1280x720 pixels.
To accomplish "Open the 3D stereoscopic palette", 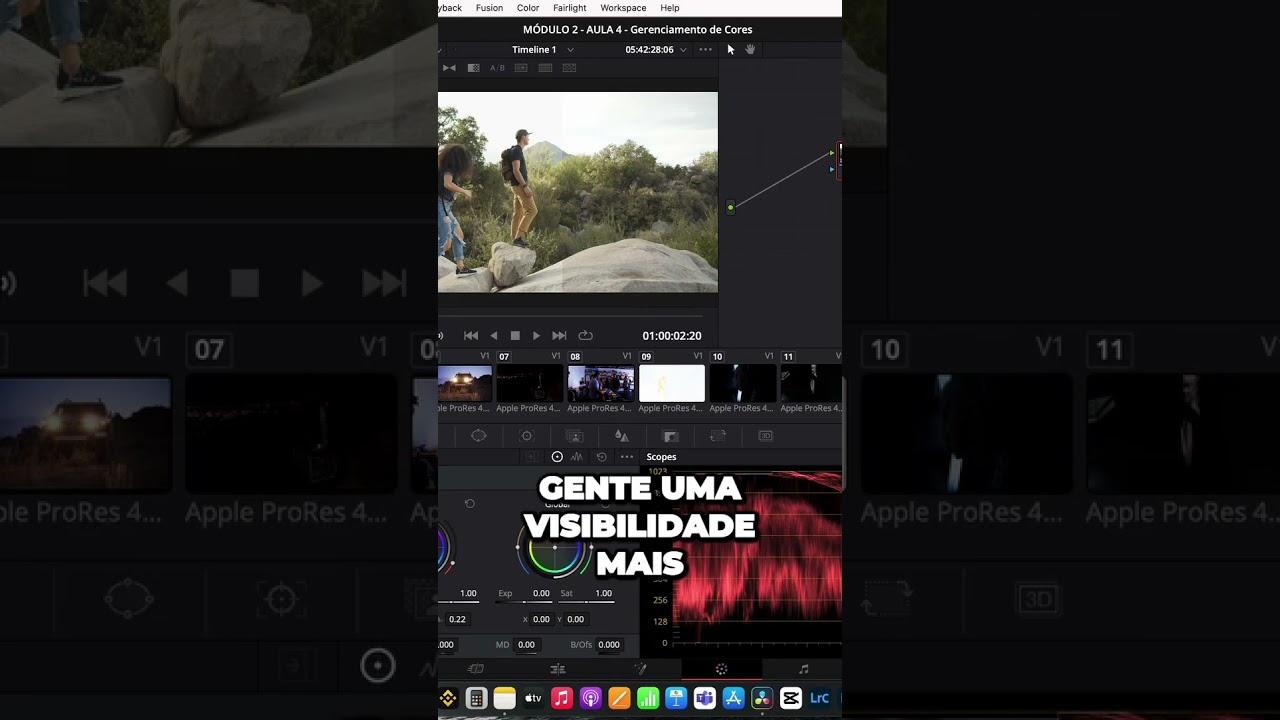I will (766, 436).
